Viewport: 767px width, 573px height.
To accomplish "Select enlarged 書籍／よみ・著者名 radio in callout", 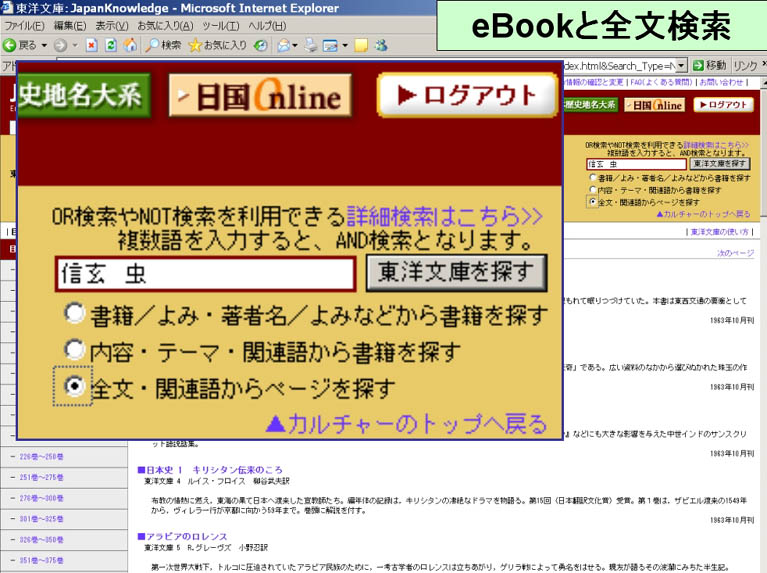I will (x=74, y=313).
